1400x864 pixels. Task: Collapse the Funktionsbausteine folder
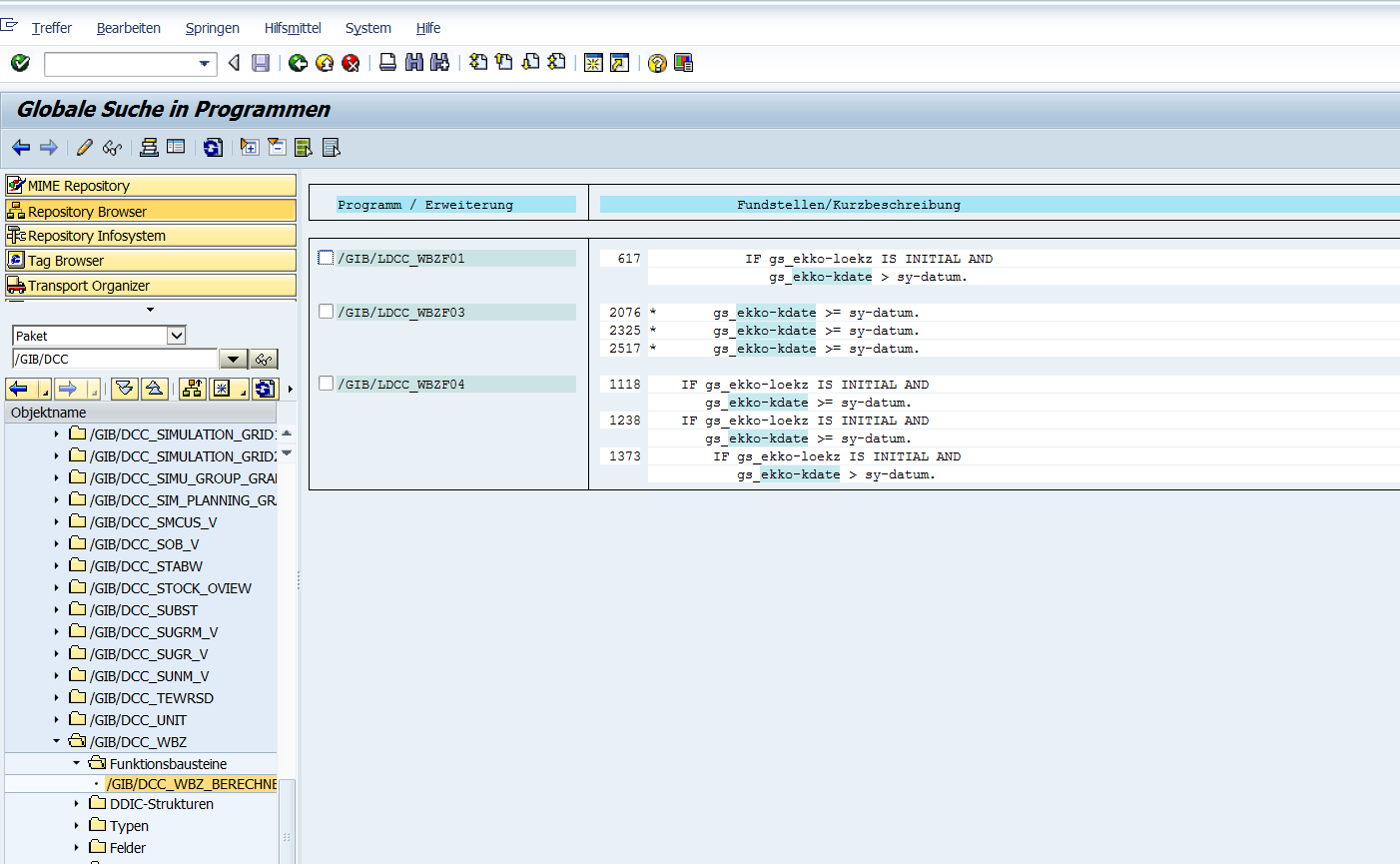coord(76,764)
